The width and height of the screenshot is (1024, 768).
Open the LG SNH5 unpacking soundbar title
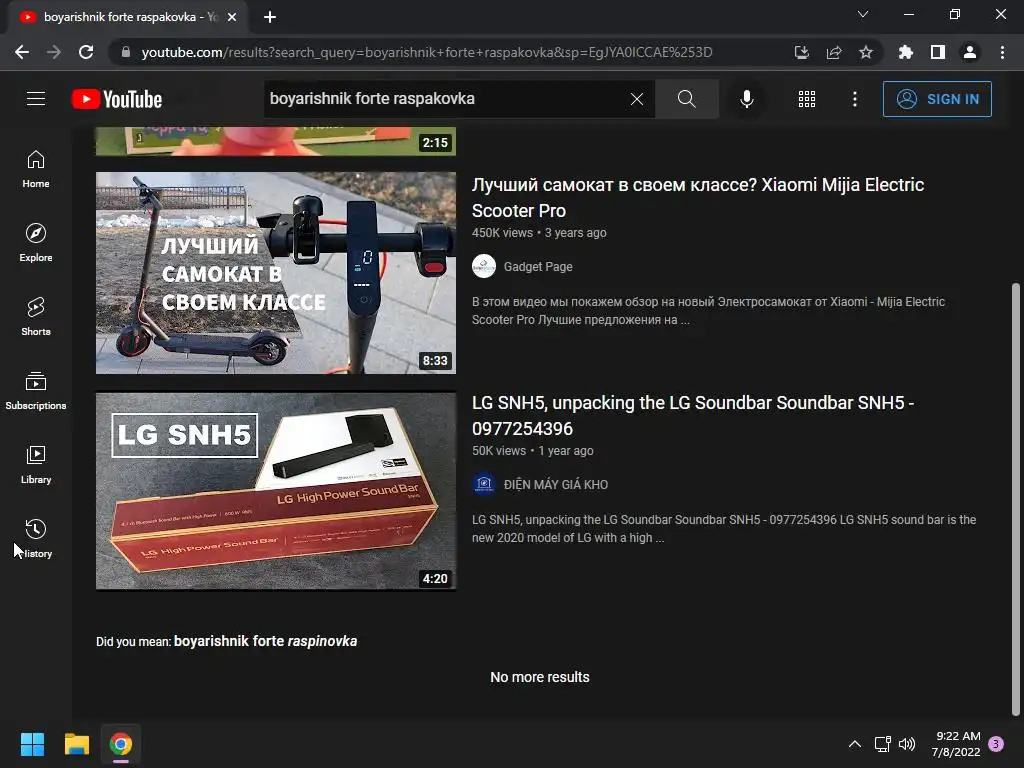pos(693,415)
